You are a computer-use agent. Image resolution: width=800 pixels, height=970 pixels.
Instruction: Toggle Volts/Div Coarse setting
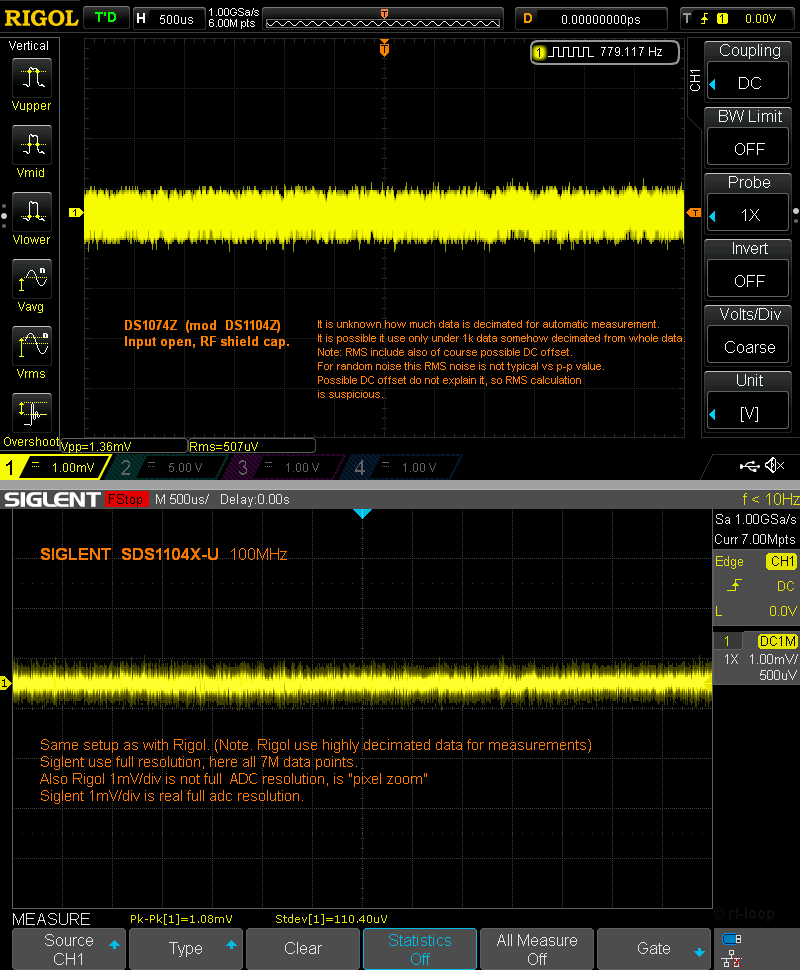pyautogui.click(x=748, y=347)
